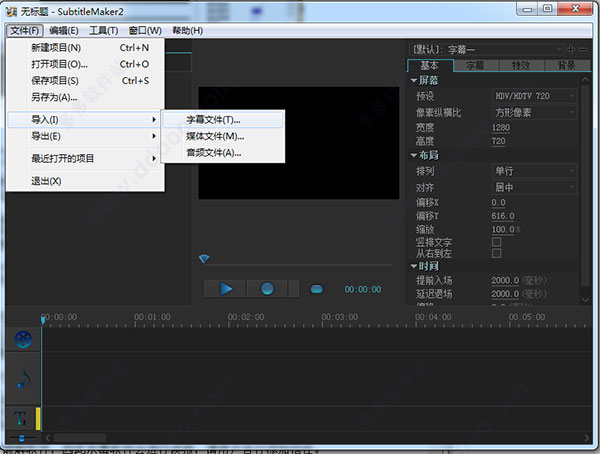600x454 pixels.
Task: Collapse the 时间 section
Action: [414, 266]
